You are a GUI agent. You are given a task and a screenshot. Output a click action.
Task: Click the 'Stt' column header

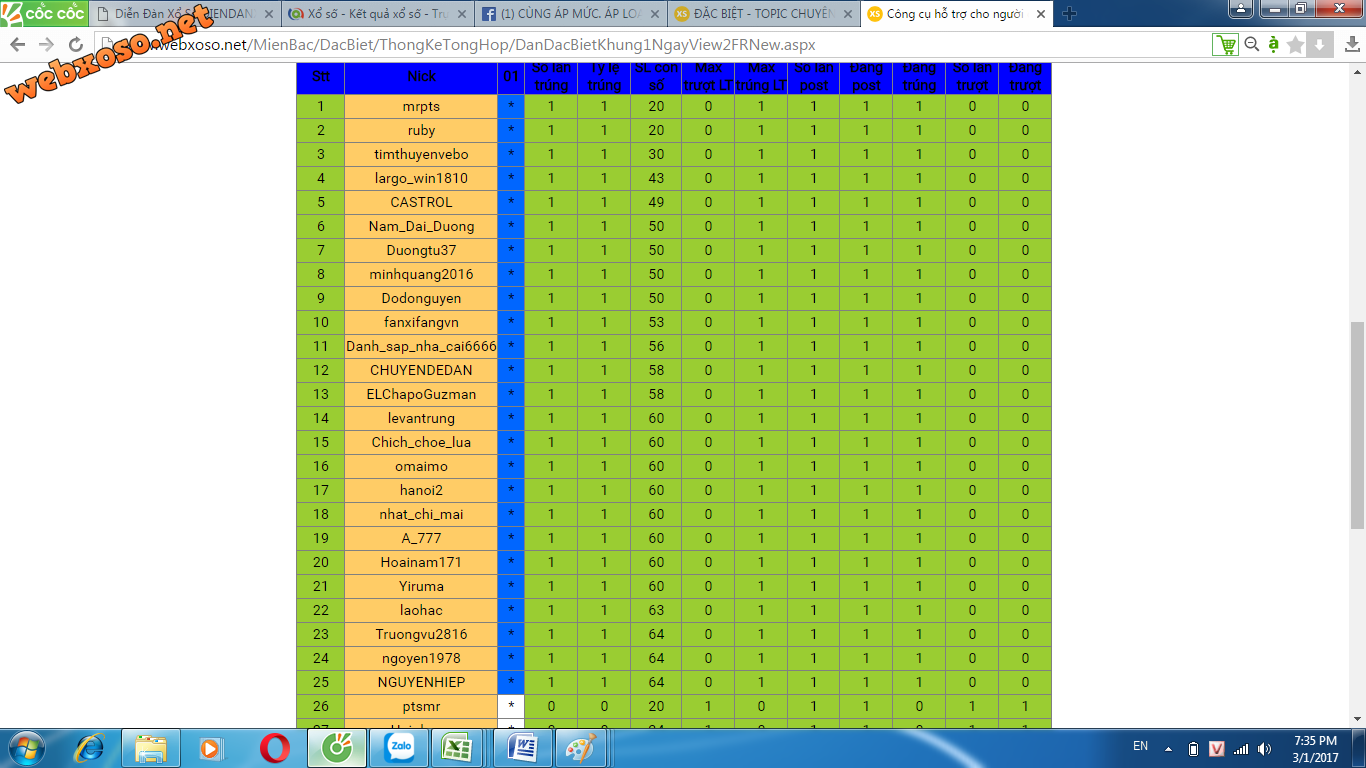coord(320,77)
